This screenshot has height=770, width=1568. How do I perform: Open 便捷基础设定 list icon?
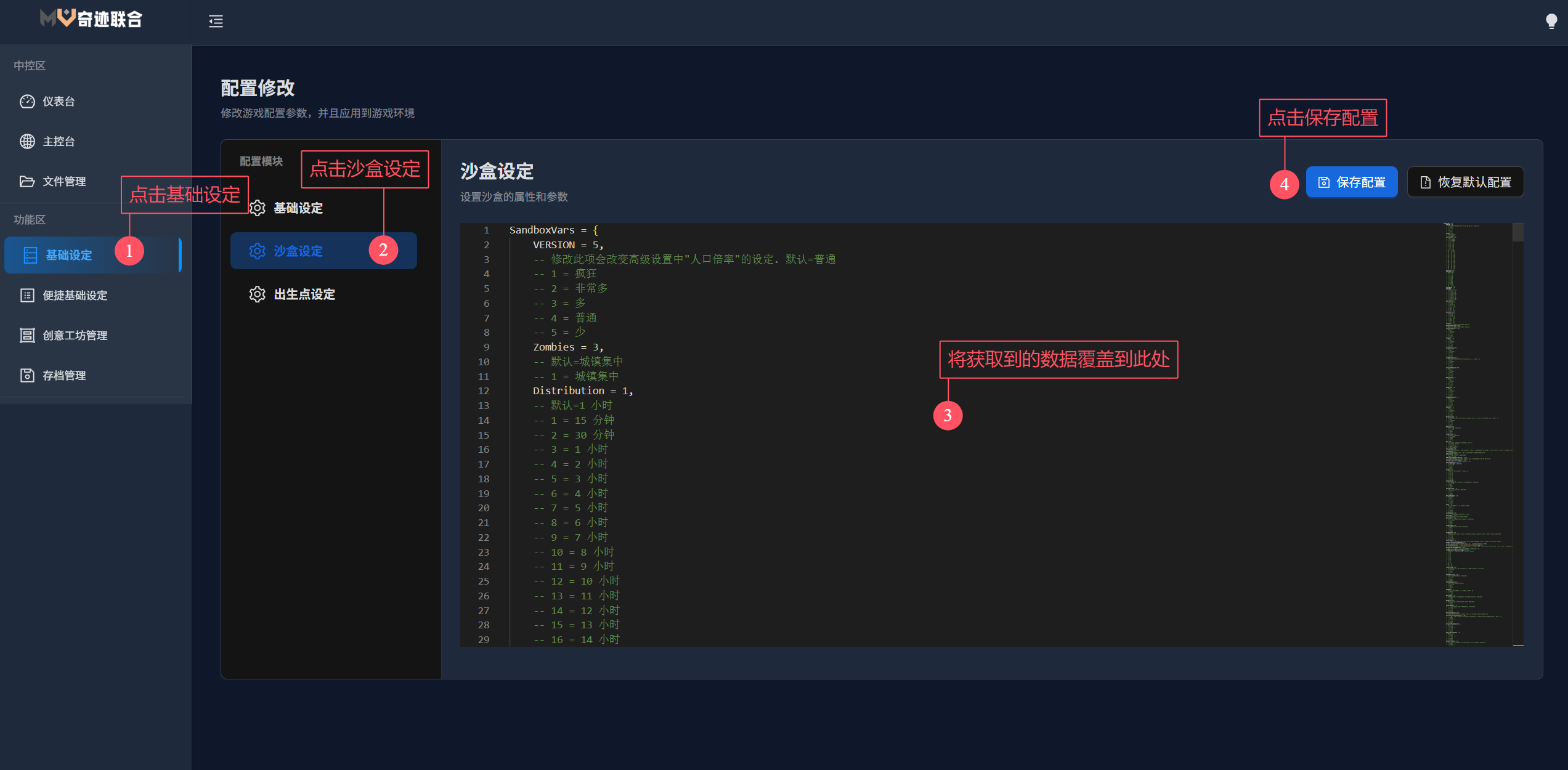pyautogui.click(x=27, y=296)
